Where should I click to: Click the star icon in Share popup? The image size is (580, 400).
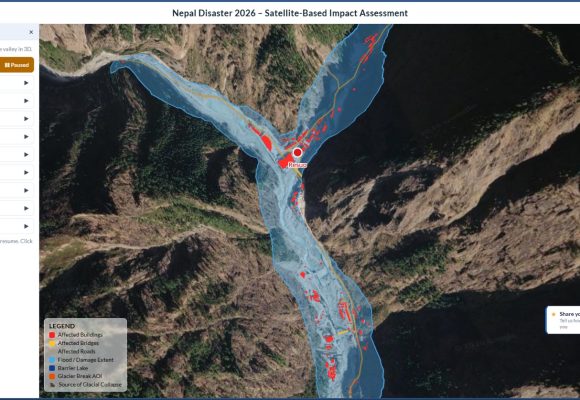click(554, 315)
